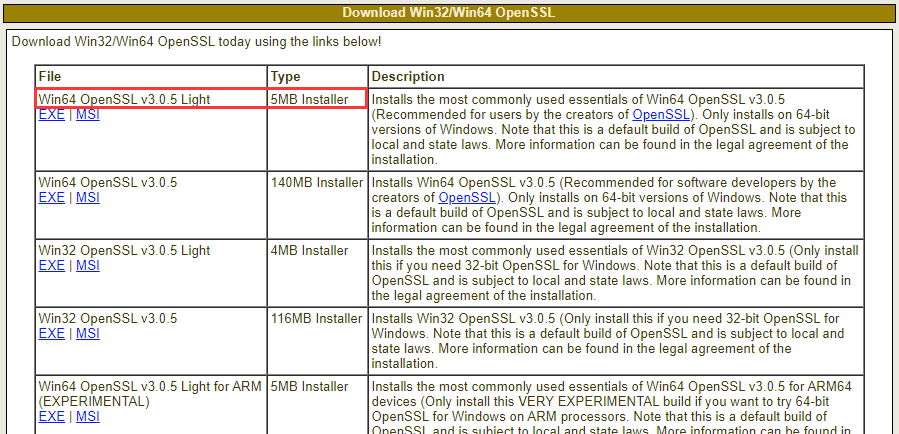Download EXE for Win64 OpenSSL v3.0.5 Light

coord(52,115)
